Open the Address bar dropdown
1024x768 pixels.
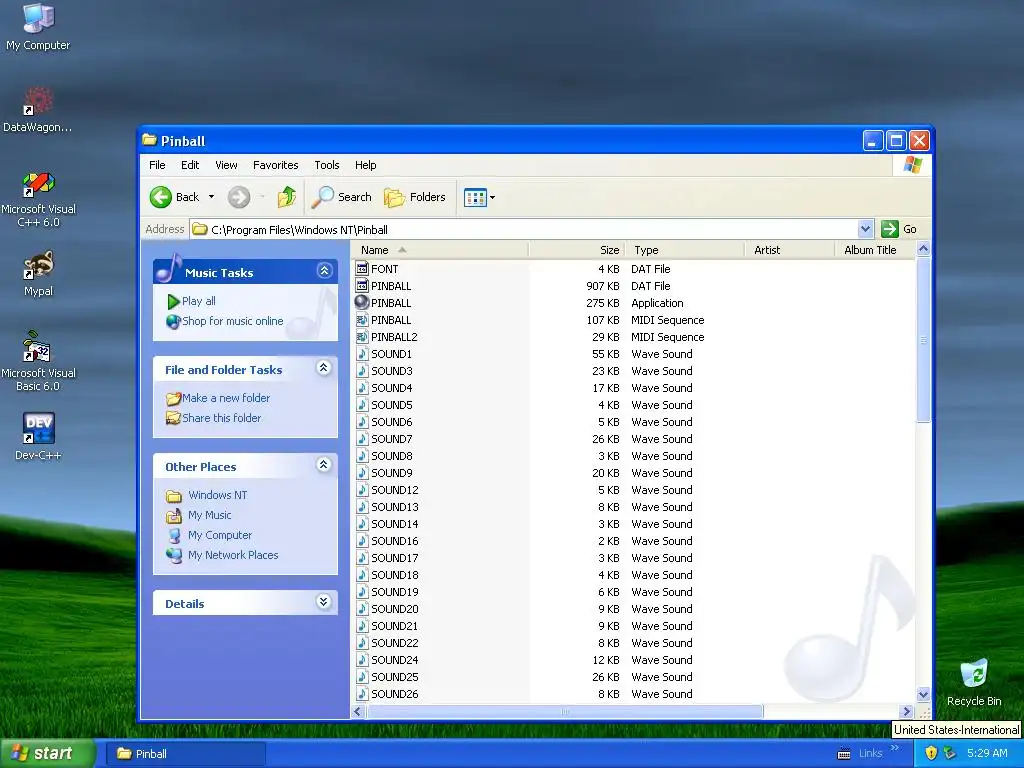865,229
